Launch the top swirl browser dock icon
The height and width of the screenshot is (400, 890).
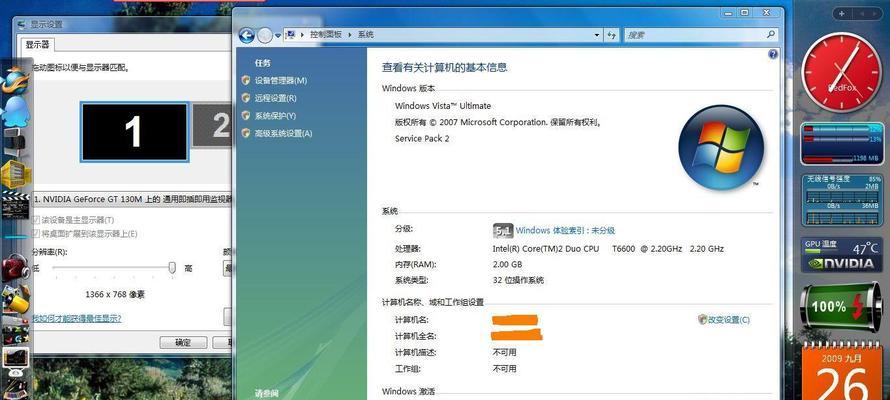(15, 79)
